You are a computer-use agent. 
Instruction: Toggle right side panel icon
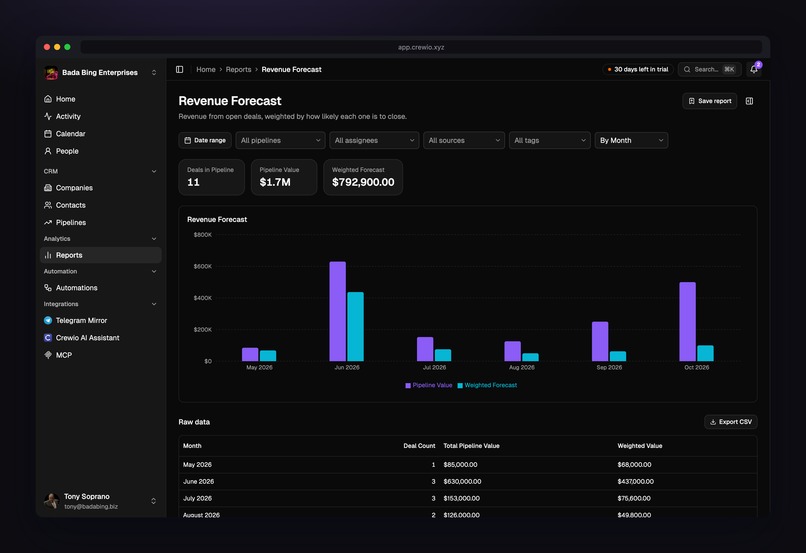point(749,101)
